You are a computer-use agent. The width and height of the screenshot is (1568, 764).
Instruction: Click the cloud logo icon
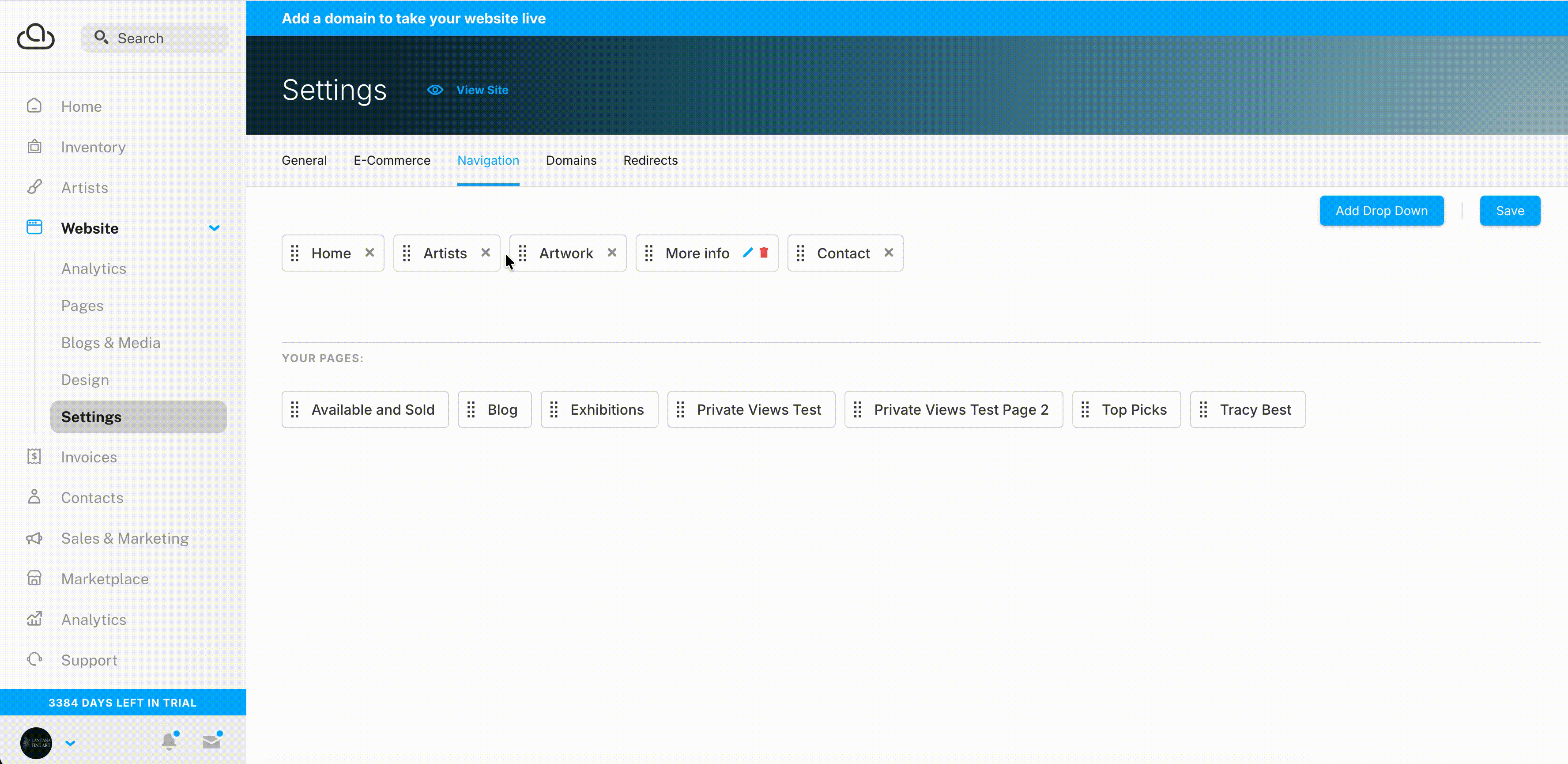36,37
